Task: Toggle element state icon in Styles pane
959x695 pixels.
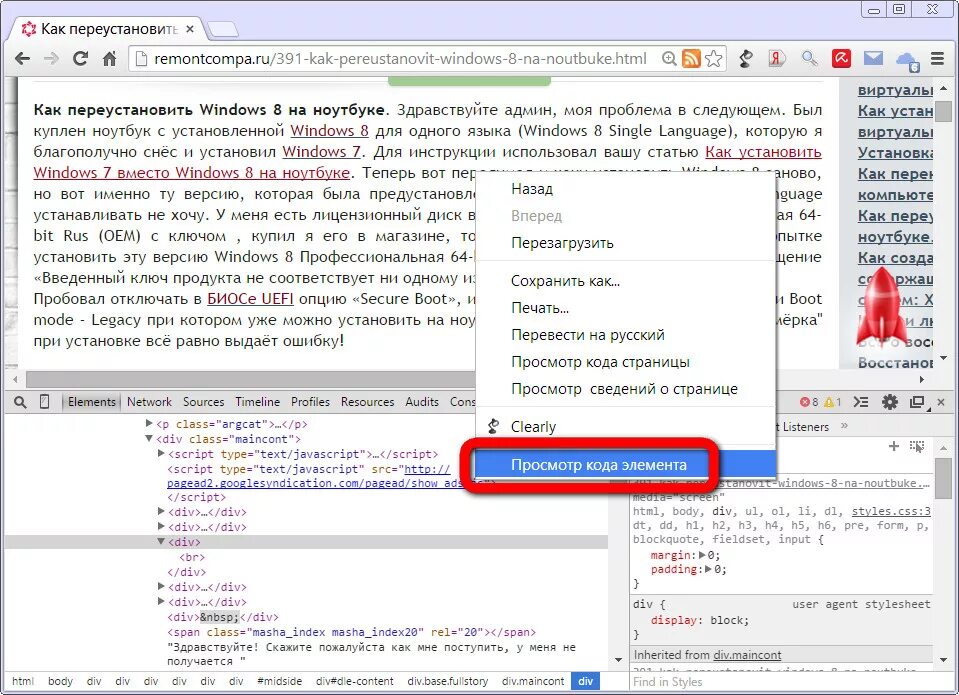Action: pos(917,446)
